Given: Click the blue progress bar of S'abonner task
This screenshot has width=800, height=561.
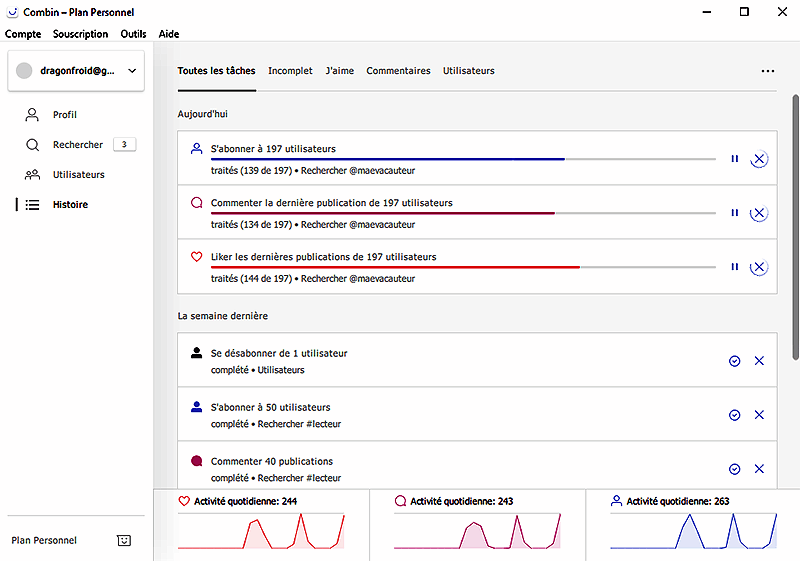Looking at the screenshot, I should point(463,159).
